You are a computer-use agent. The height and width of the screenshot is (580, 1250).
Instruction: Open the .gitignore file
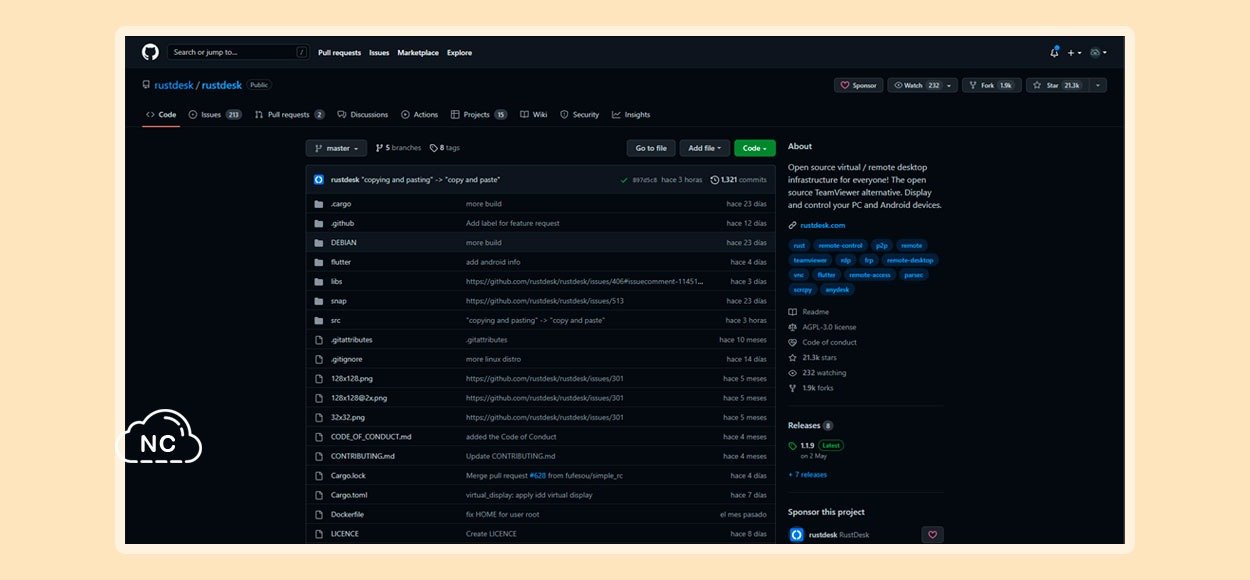[347, 359]
